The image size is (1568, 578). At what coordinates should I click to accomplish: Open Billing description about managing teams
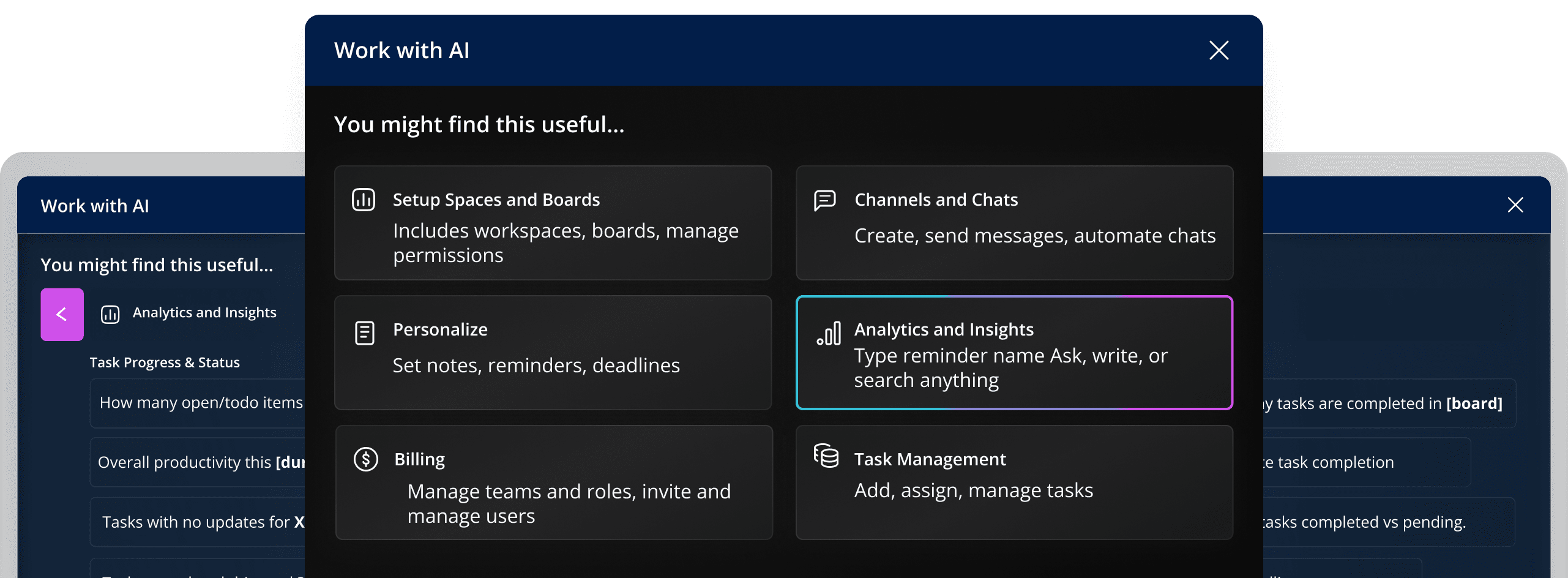coord(569,503)
